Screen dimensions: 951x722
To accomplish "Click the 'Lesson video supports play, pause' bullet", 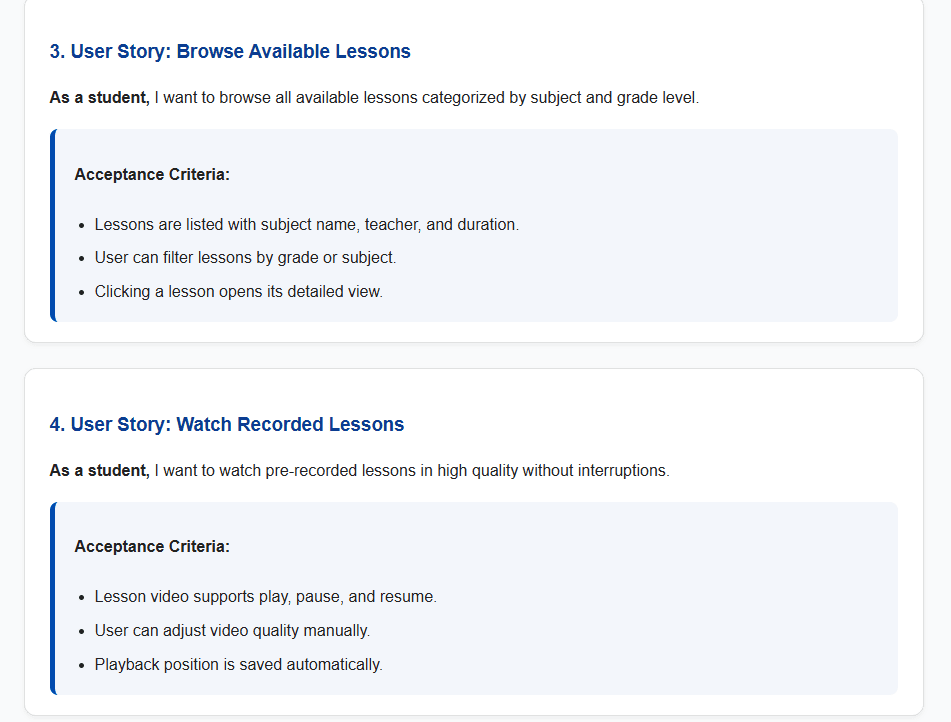I will [265, 597].
